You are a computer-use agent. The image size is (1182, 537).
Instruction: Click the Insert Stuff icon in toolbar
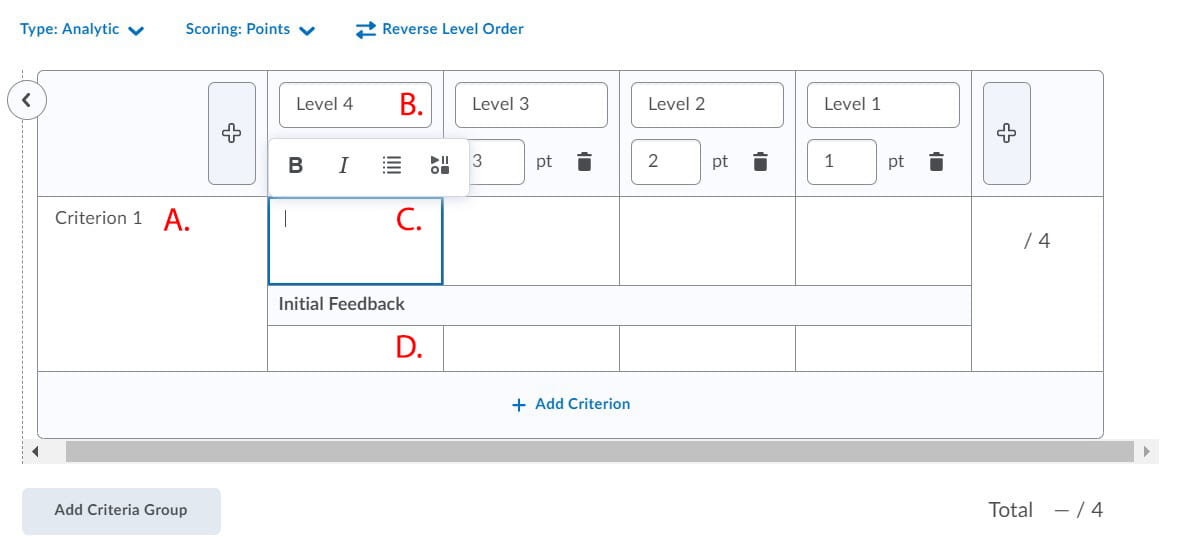coord(440,165)
